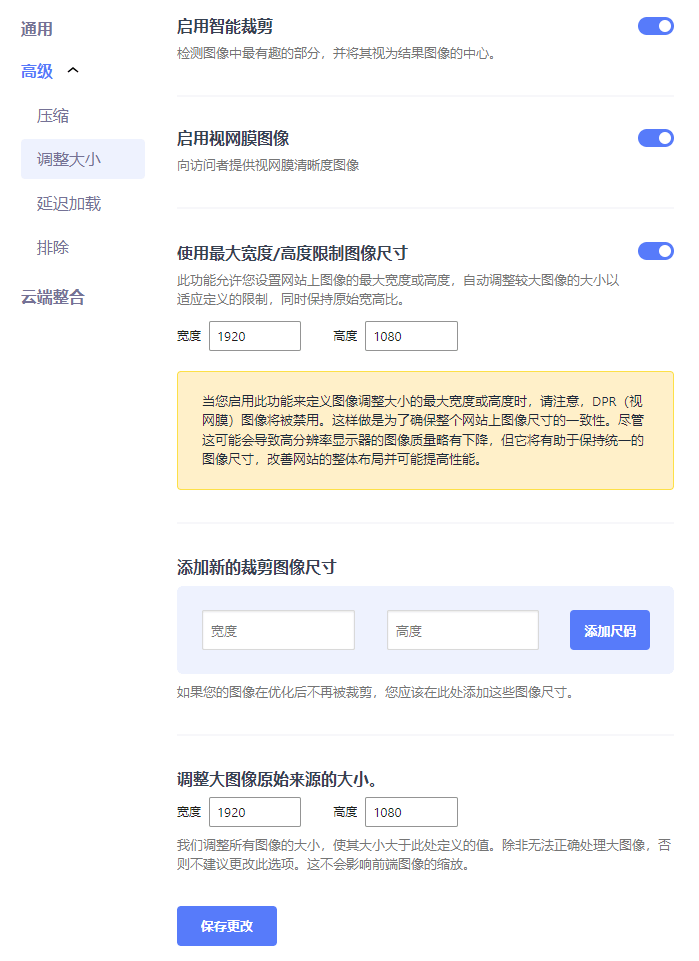Focus the new crop size 高度 input

[462, 631]
